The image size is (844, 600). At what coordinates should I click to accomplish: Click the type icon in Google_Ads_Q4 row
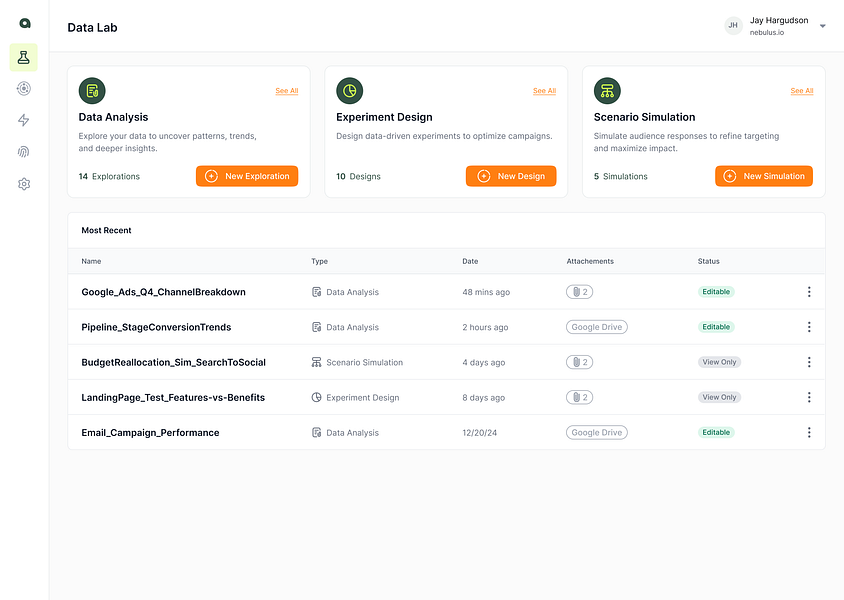tap(316, 292)
